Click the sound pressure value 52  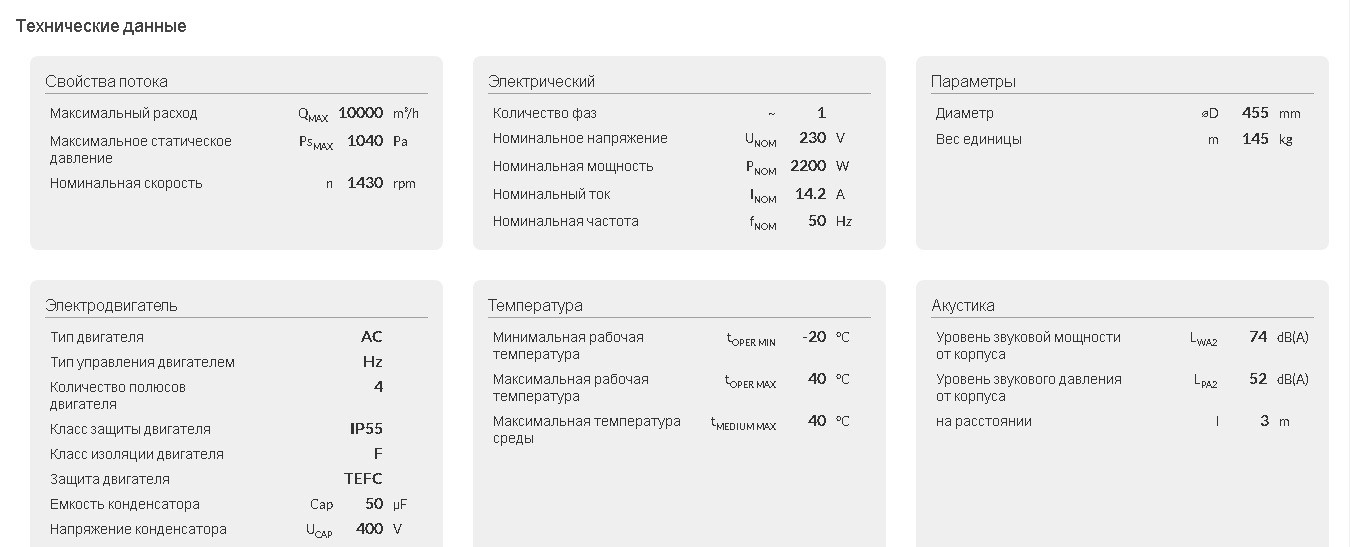click(1259, 379)
